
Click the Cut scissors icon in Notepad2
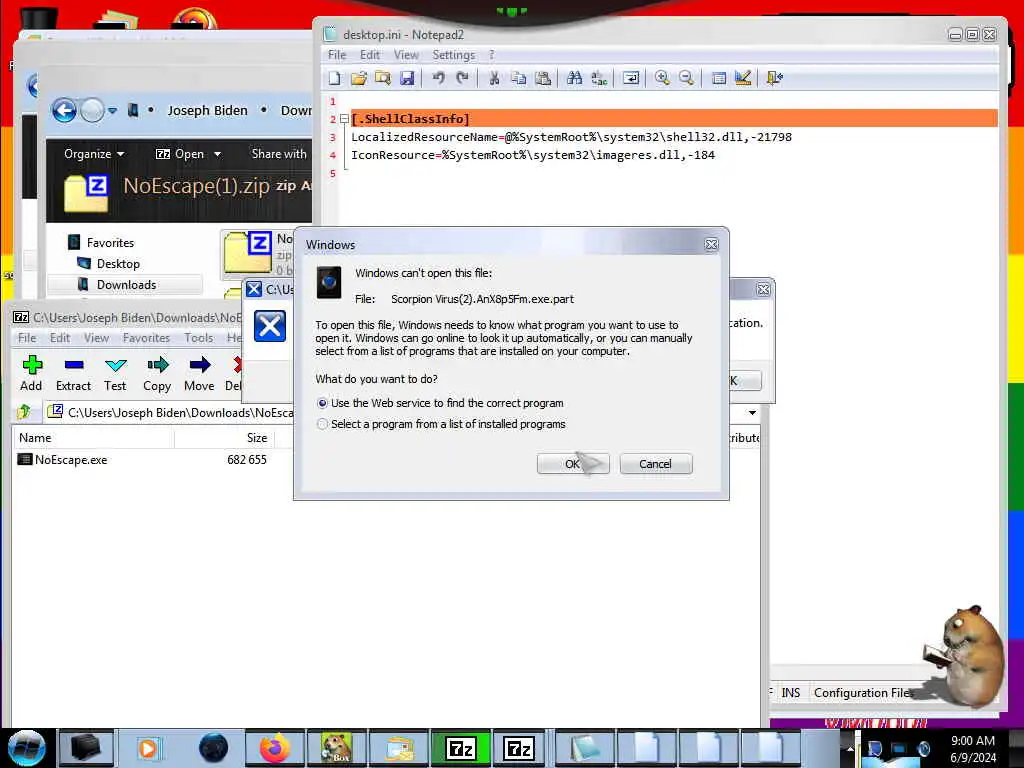(494, 78)
